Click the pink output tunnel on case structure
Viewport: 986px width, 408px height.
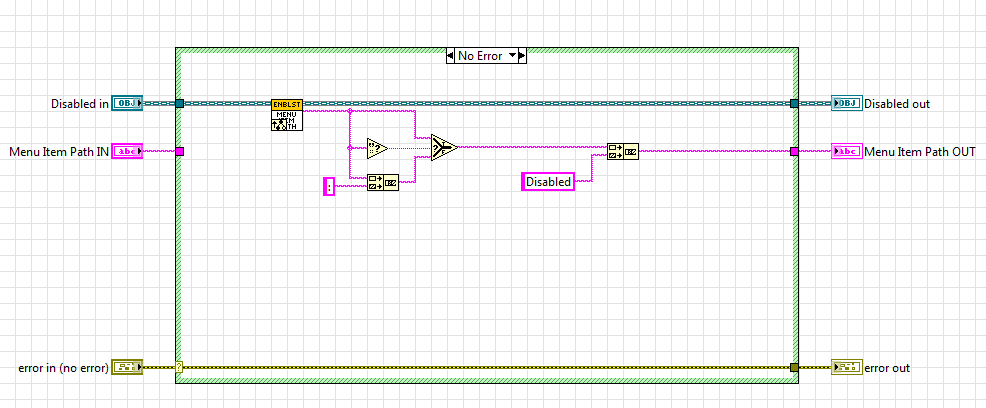pos(794,152)
